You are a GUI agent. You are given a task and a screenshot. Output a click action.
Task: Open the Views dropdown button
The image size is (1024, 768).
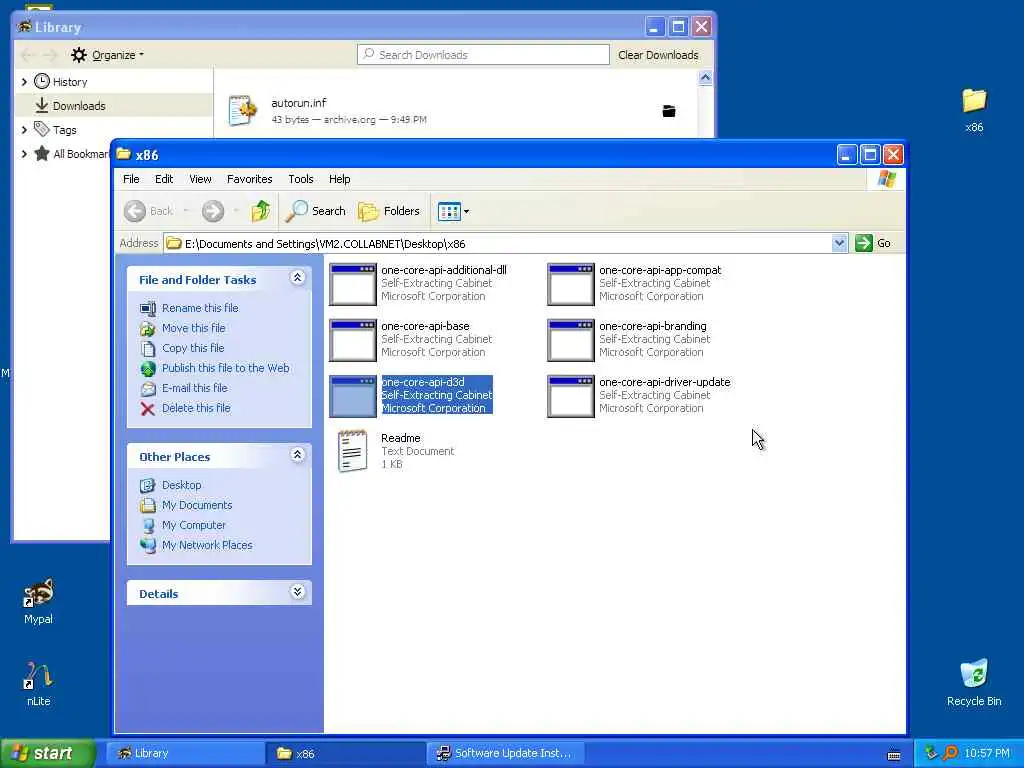[453, 211]
